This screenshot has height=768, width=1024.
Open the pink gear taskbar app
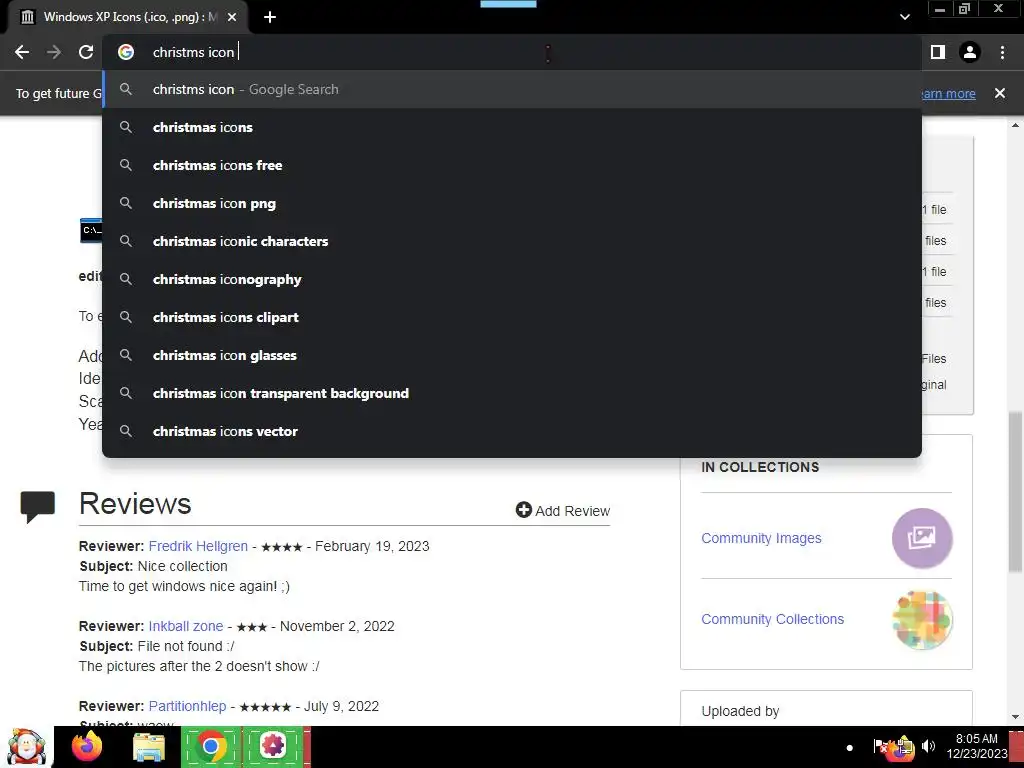tap(273, 746)
